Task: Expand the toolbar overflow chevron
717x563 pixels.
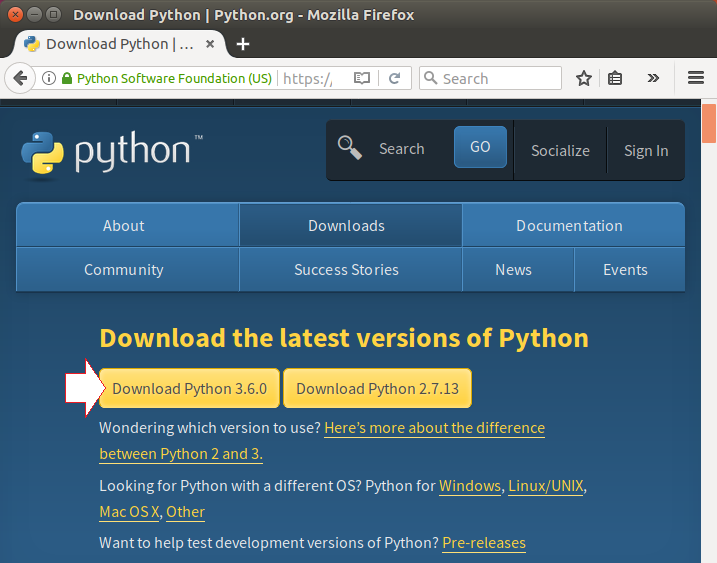Action: [653, 78]
